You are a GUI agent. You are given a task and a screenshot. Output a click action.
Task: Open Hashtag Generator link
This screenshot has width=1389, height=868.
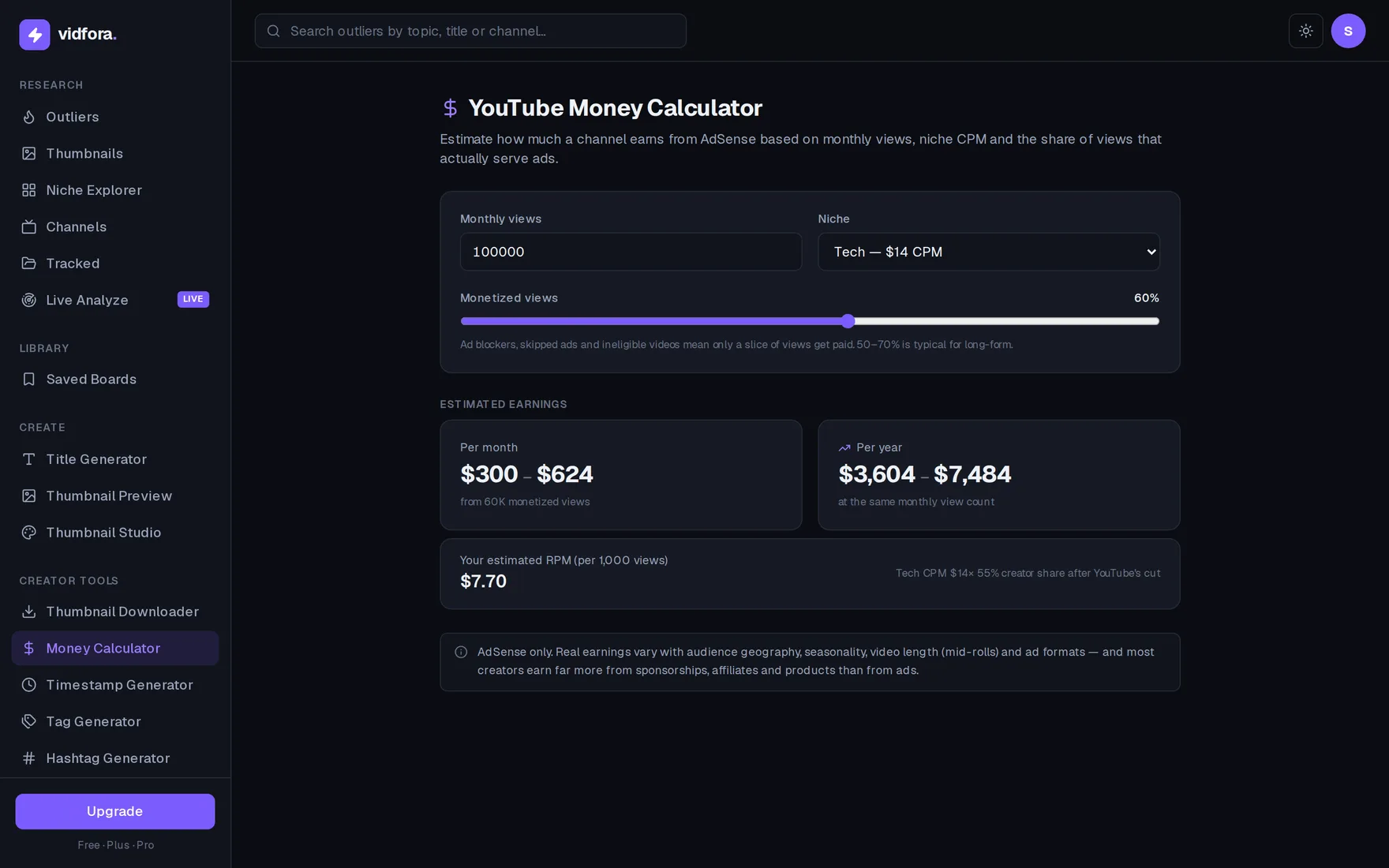coord(115,758)
